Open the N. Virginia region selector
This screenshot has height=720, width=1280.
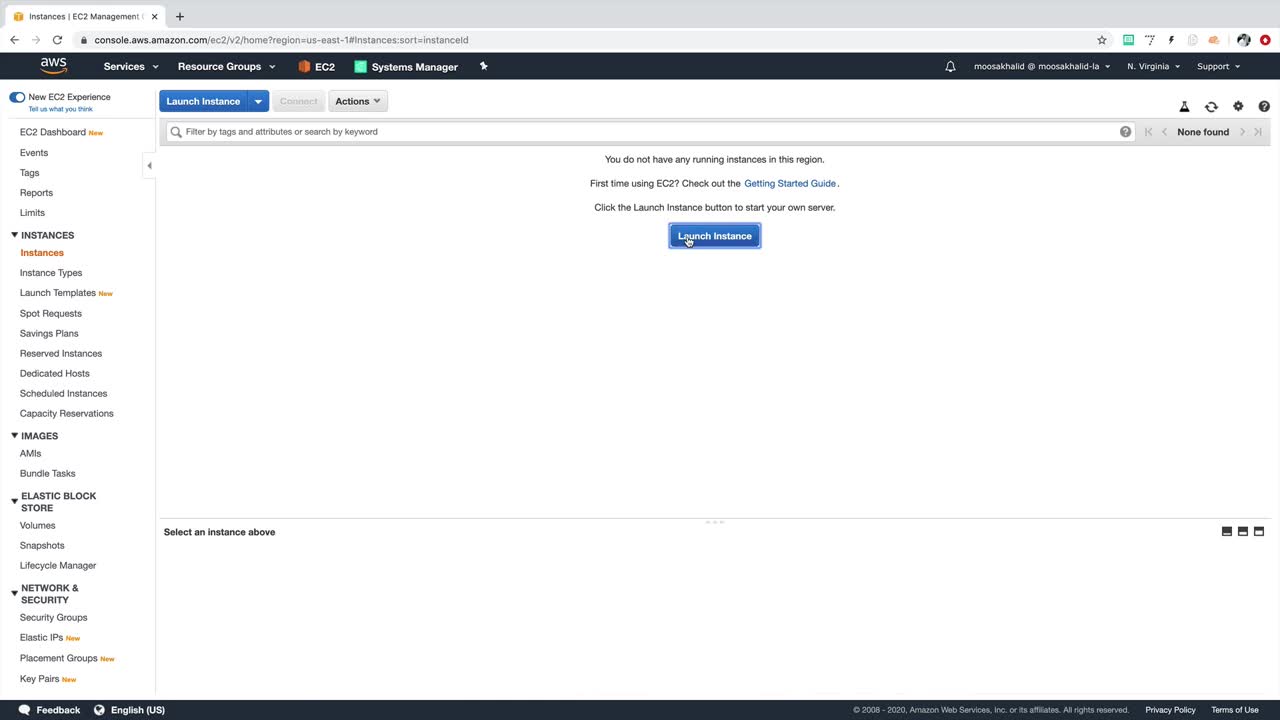pyautogui.click(x=1153, y=67)
